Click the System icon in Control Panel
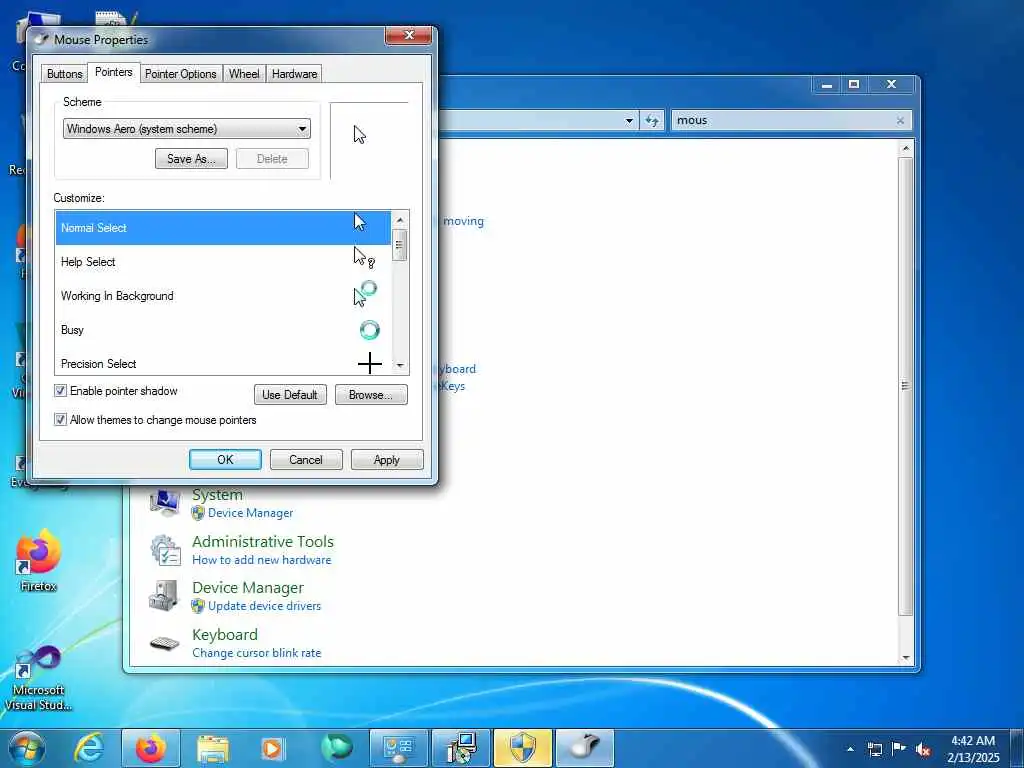The width and height of the screenshot is (1024, 768). click(x=165, y=503)
